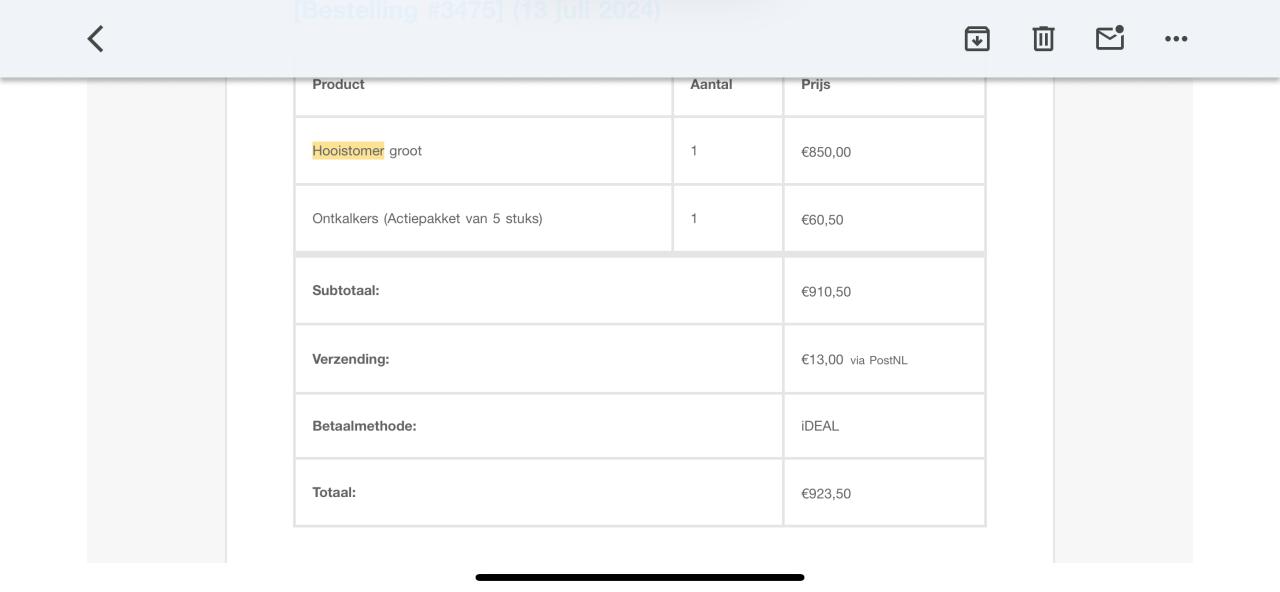Tap the Prijs column header
Image resolution: width=1280 pixels, height=592 pixels.
816,84
